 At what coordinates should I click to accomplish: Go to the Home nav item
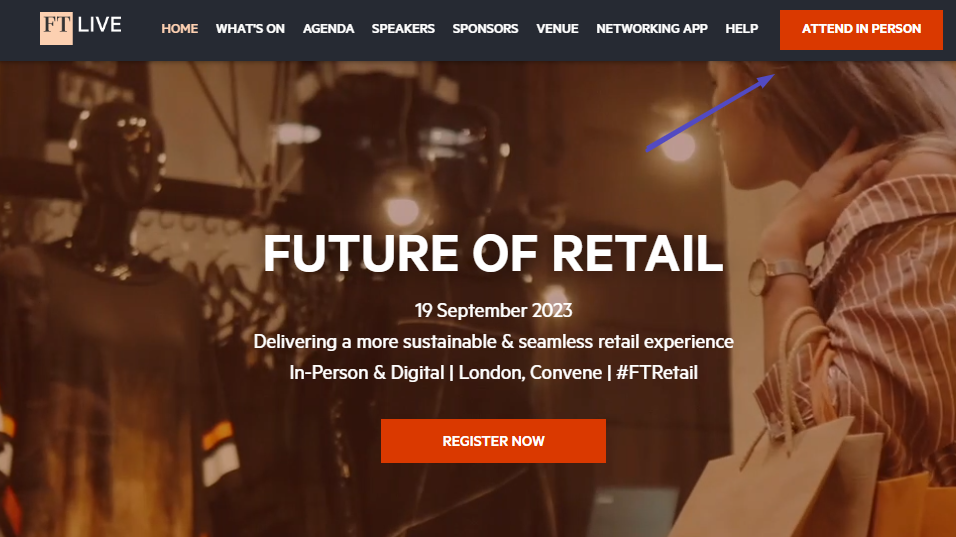179,29
